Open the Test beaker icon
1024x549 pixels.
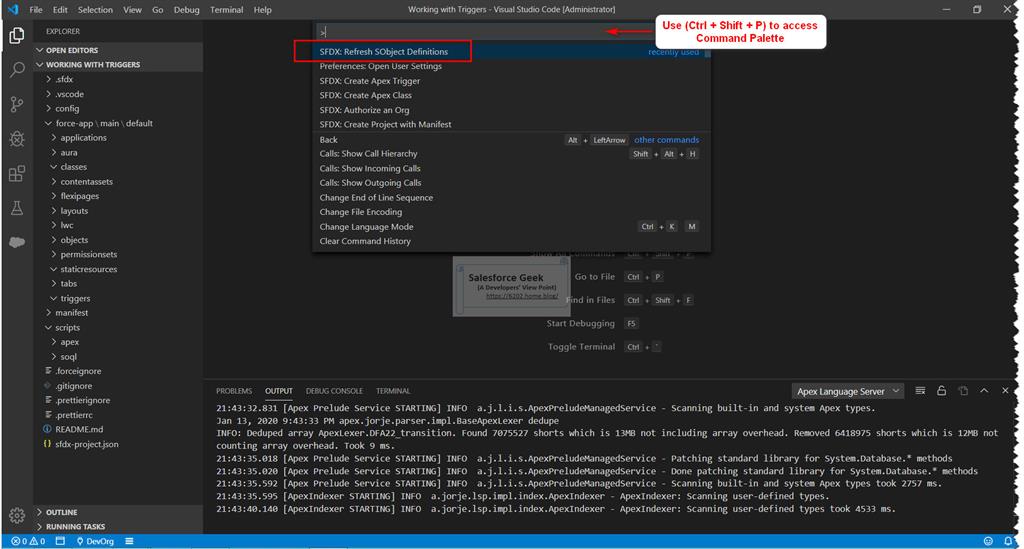tap(17, 208)
